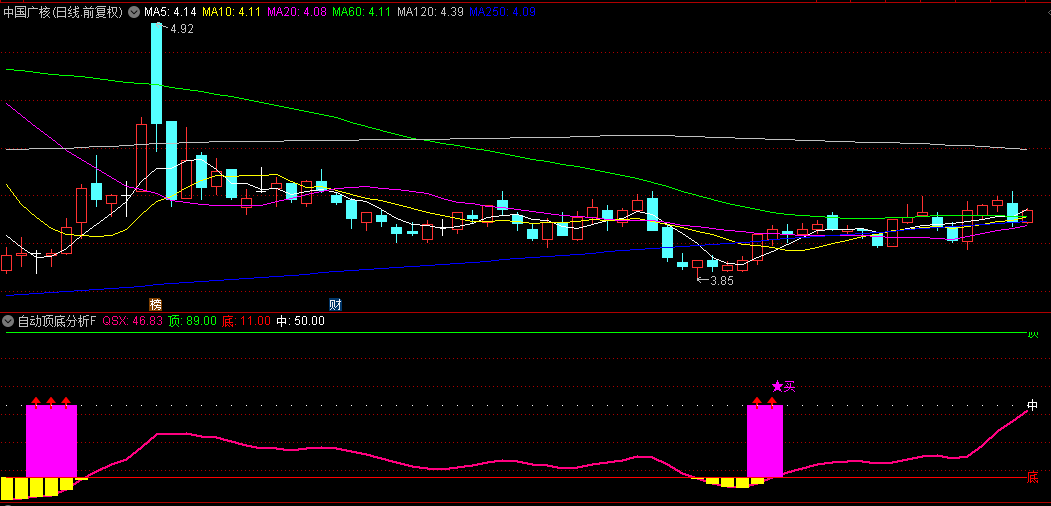1051x506 pixels.
Task: Click the green 顶: 89.00 indicator value
Action: pyautogui.click(x=192, y=321)
